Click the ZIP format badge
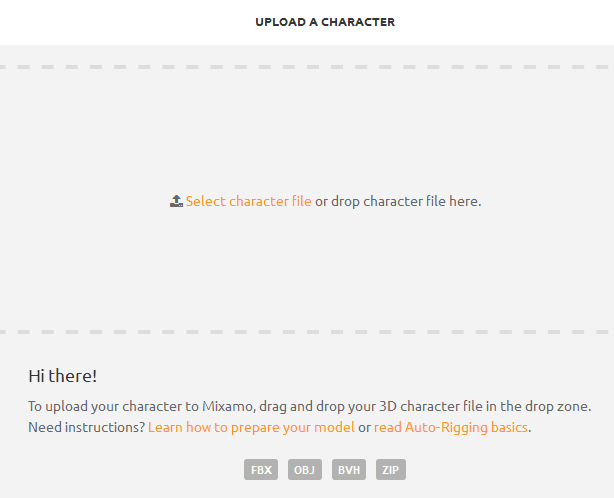The image size is (614, 498). [391, 469]
